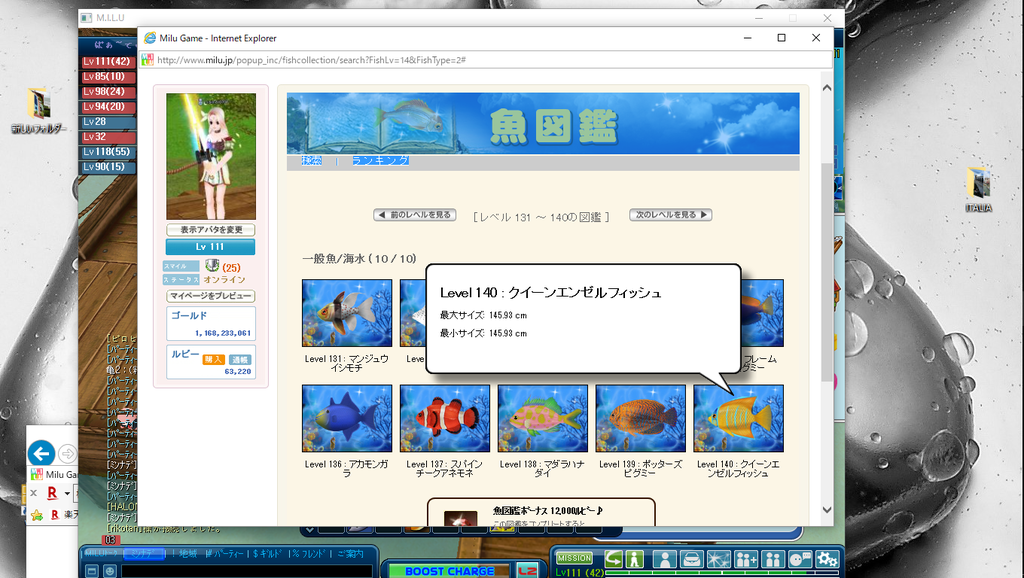1024x578 pixels.
Task: Click the game settings gears icon
Action: point(826,559)
